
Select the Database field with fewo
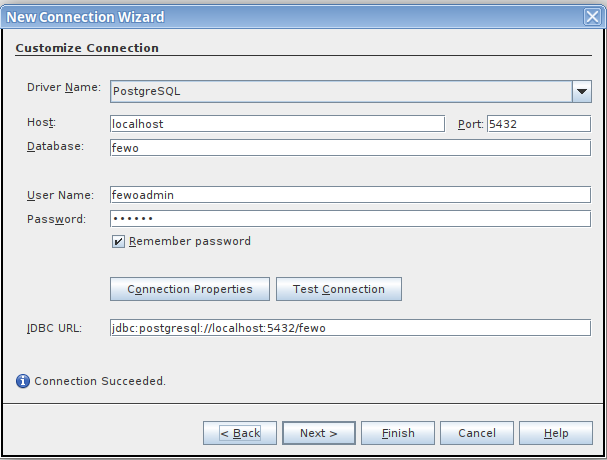(350, 147)
